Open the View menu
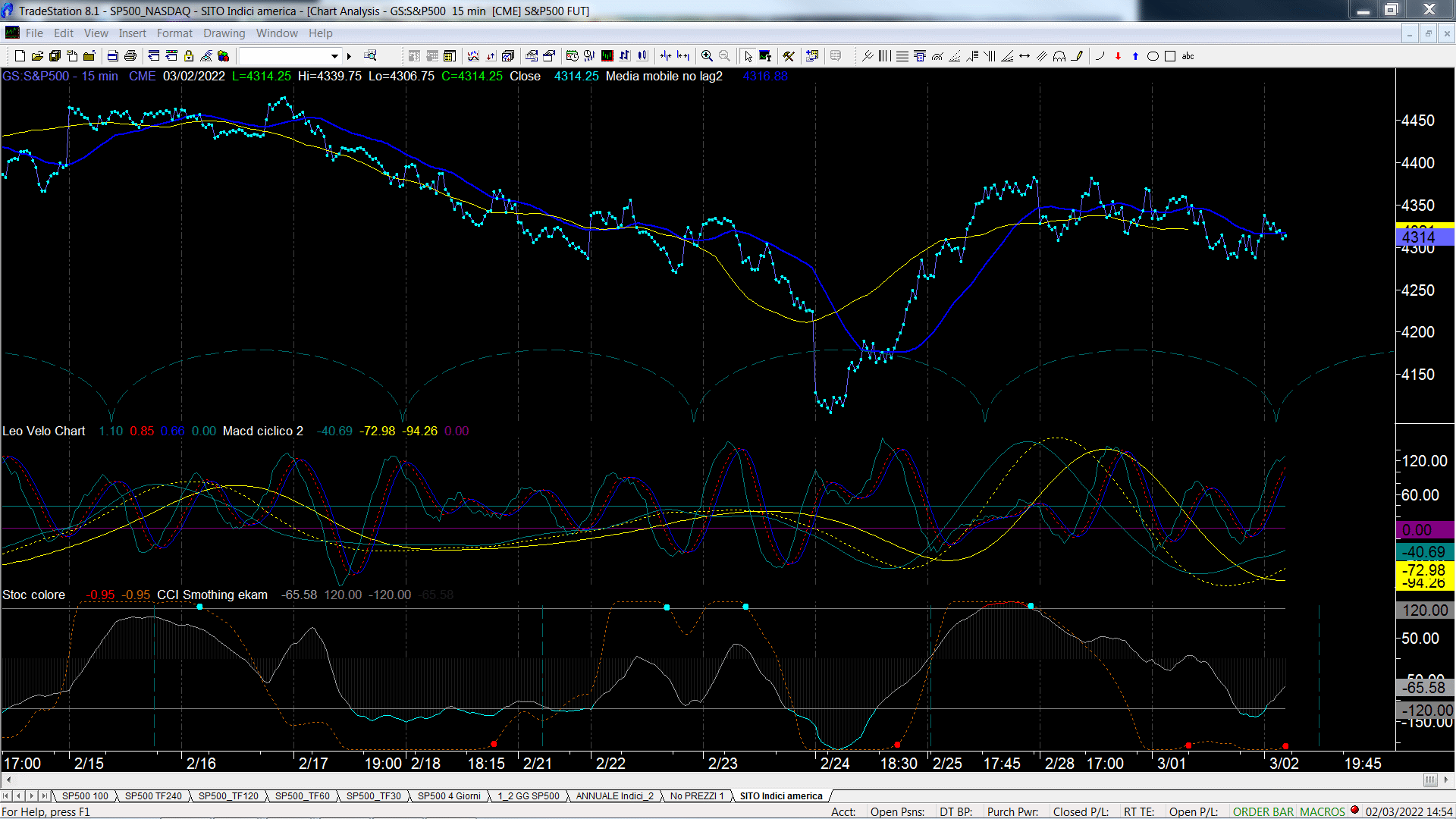Screen dimensions: 1456x819 point(96,33)
